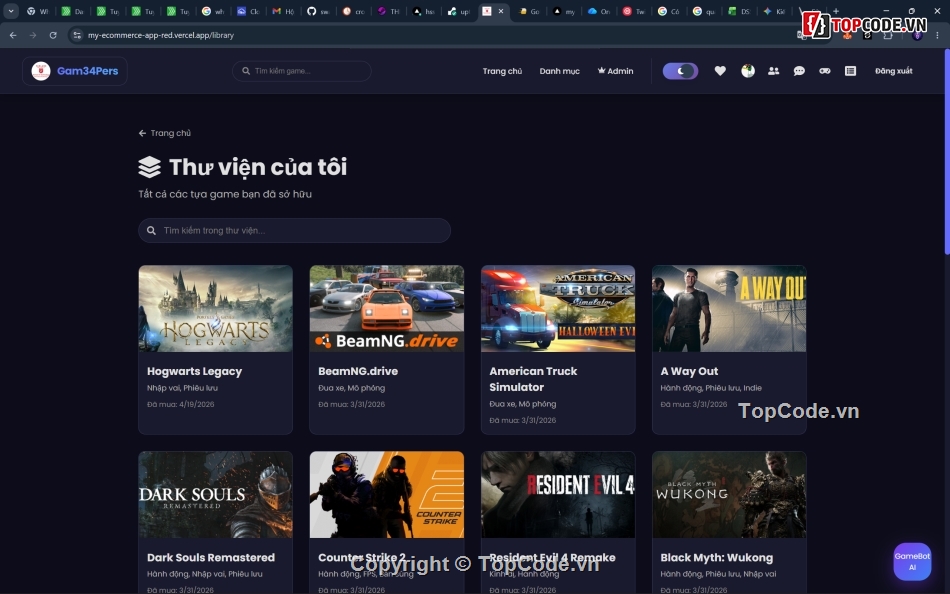The image size is (950, 594).
Task: Open wishlist heart icon
Action: click(720, 71)
